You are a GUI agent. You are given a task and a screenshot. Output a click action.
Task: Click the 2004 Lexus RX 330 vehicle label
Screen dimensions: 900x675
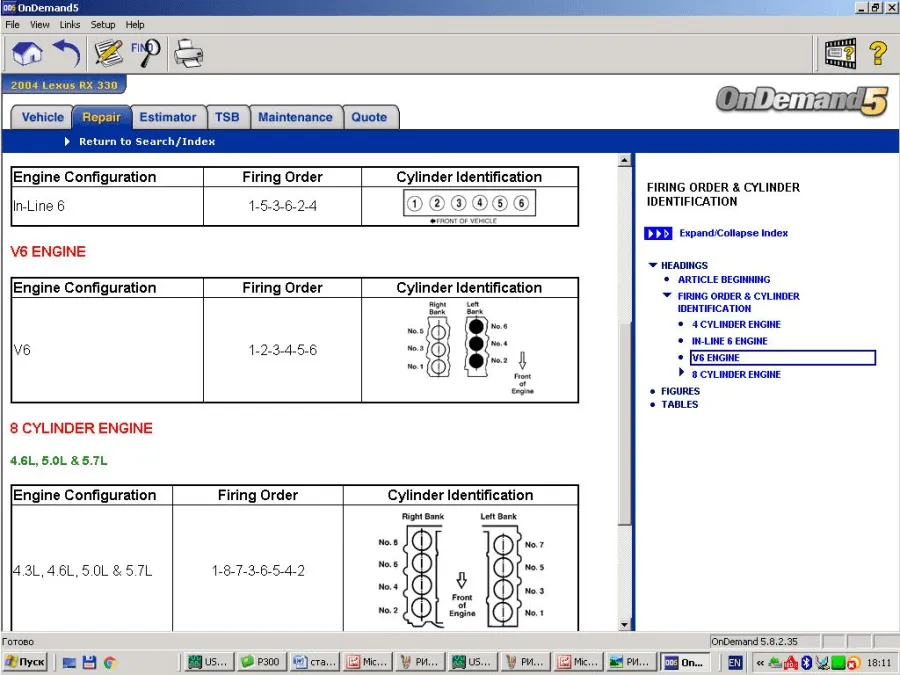(64, 85)
